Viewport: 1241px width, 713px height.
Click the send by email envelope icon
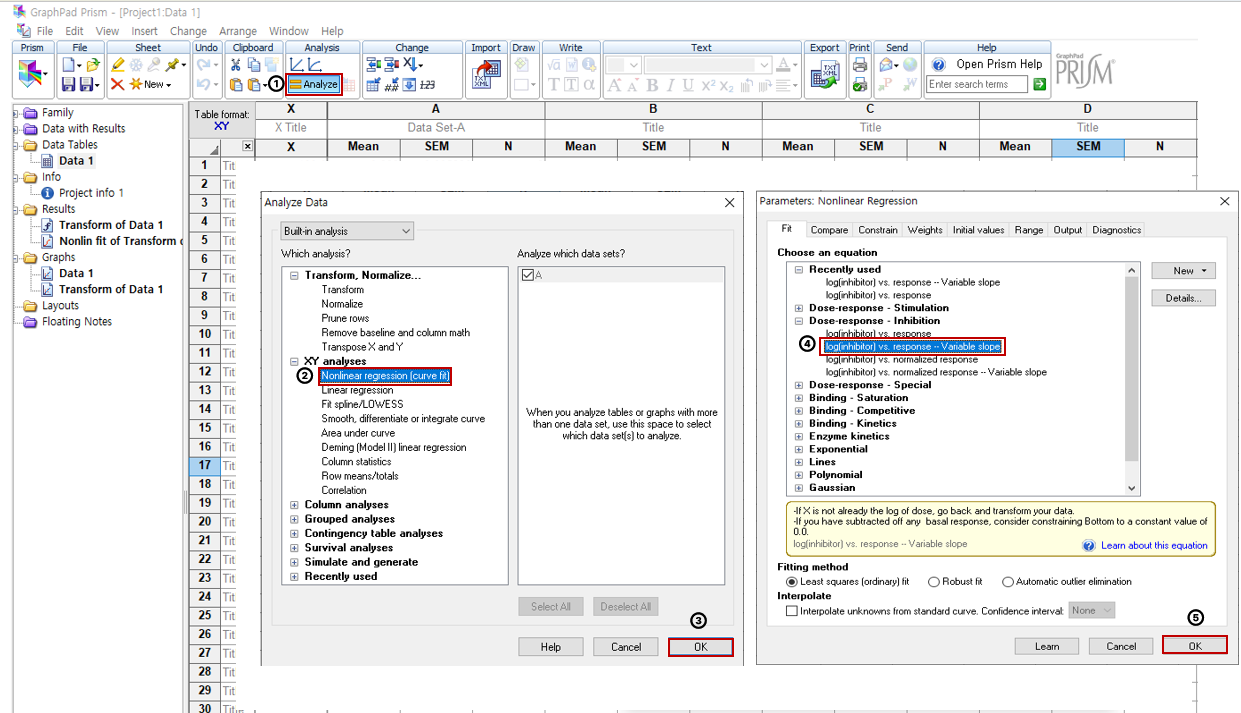[885, 65]
